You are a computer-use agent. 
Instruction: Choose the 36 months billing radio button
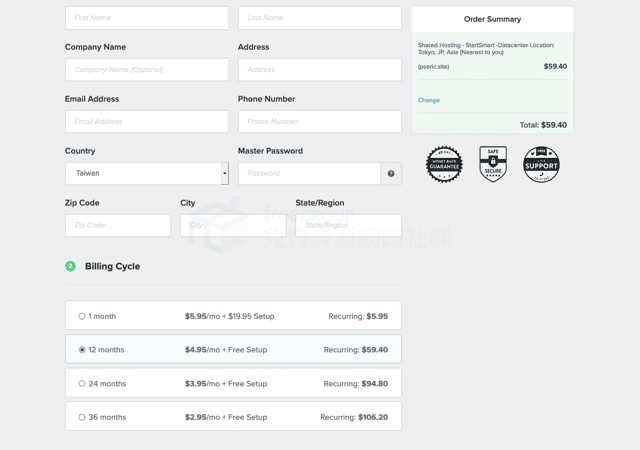[x=82, y=417]
